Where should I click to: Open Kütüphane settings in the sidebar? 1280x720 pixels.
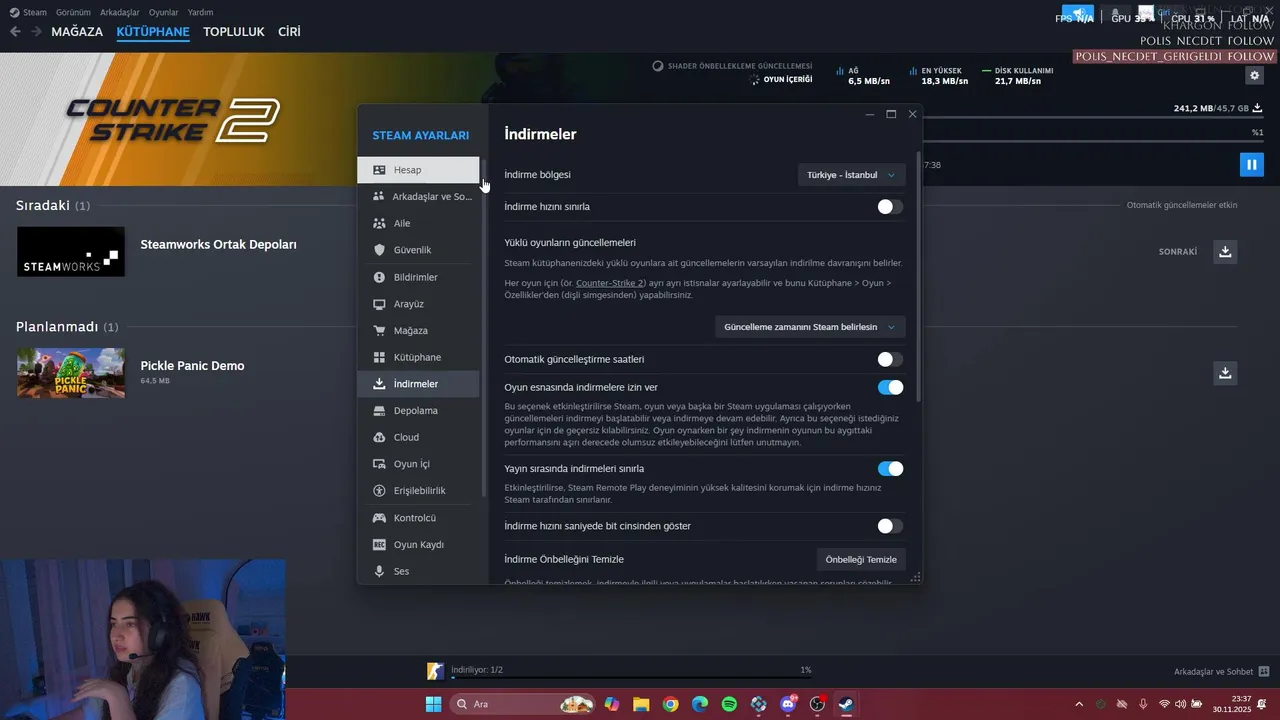click(x=418, y=357)
